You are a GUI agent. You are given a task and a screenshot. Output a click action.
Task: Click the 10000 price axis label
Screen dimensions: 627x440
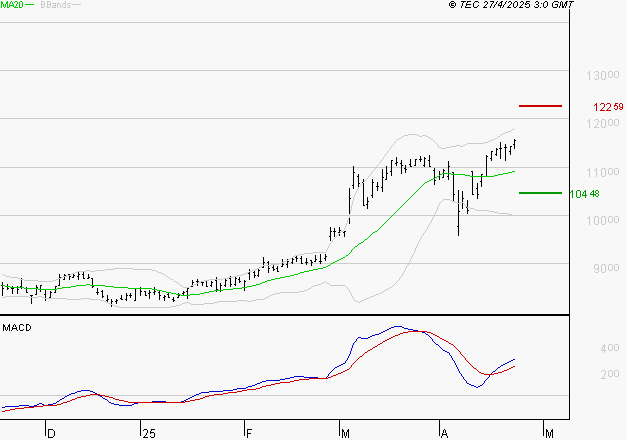click(603, 220)
